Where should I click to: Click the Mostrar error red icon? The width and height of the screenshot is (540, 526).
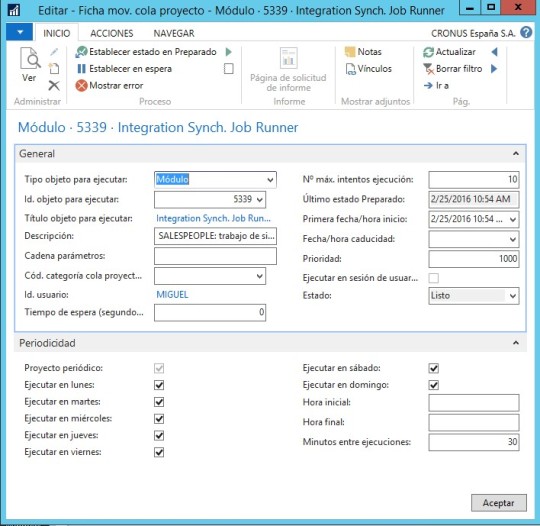point(81,85)
